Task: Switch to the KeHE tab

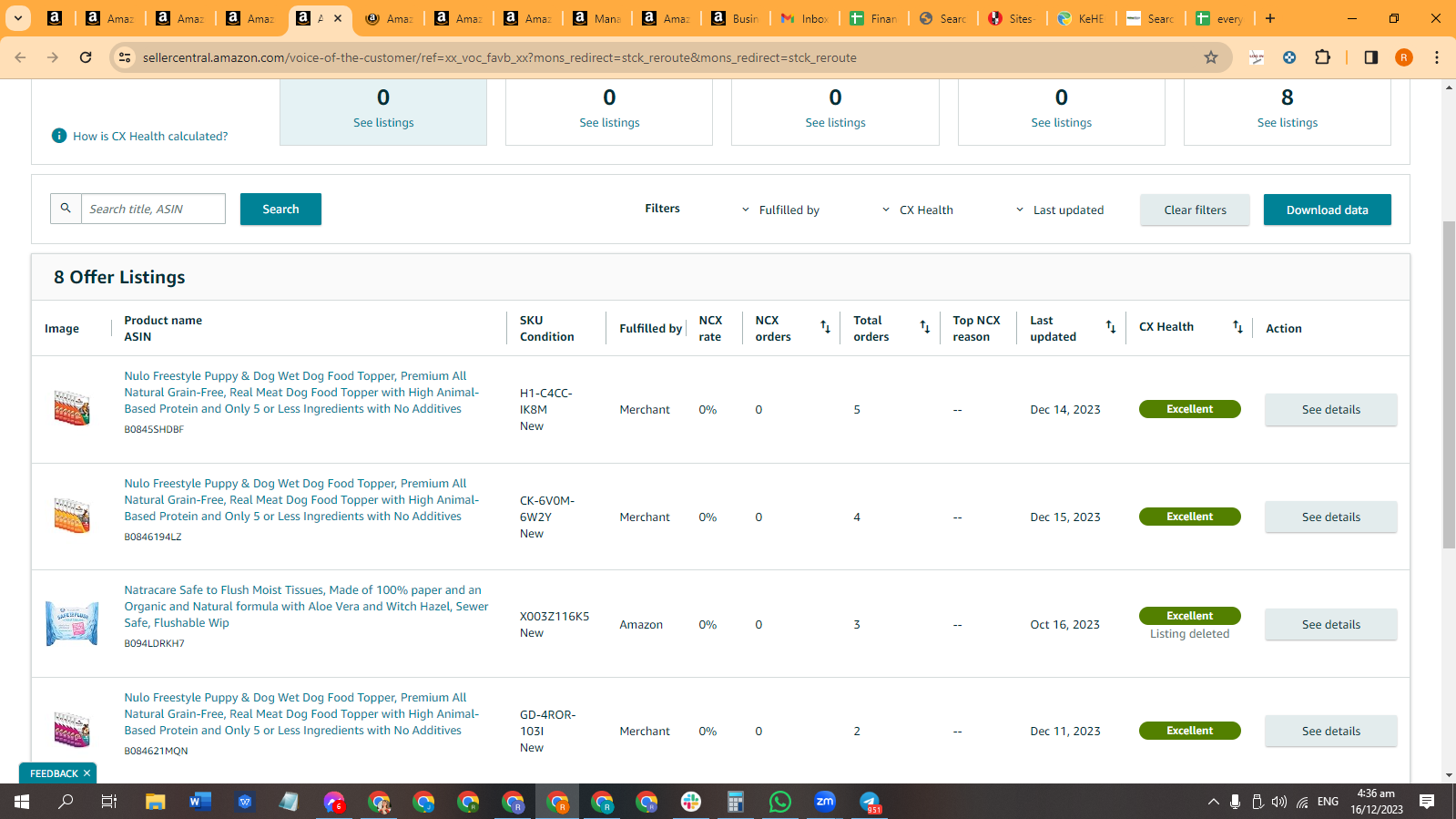Action: pos(1082,18)
